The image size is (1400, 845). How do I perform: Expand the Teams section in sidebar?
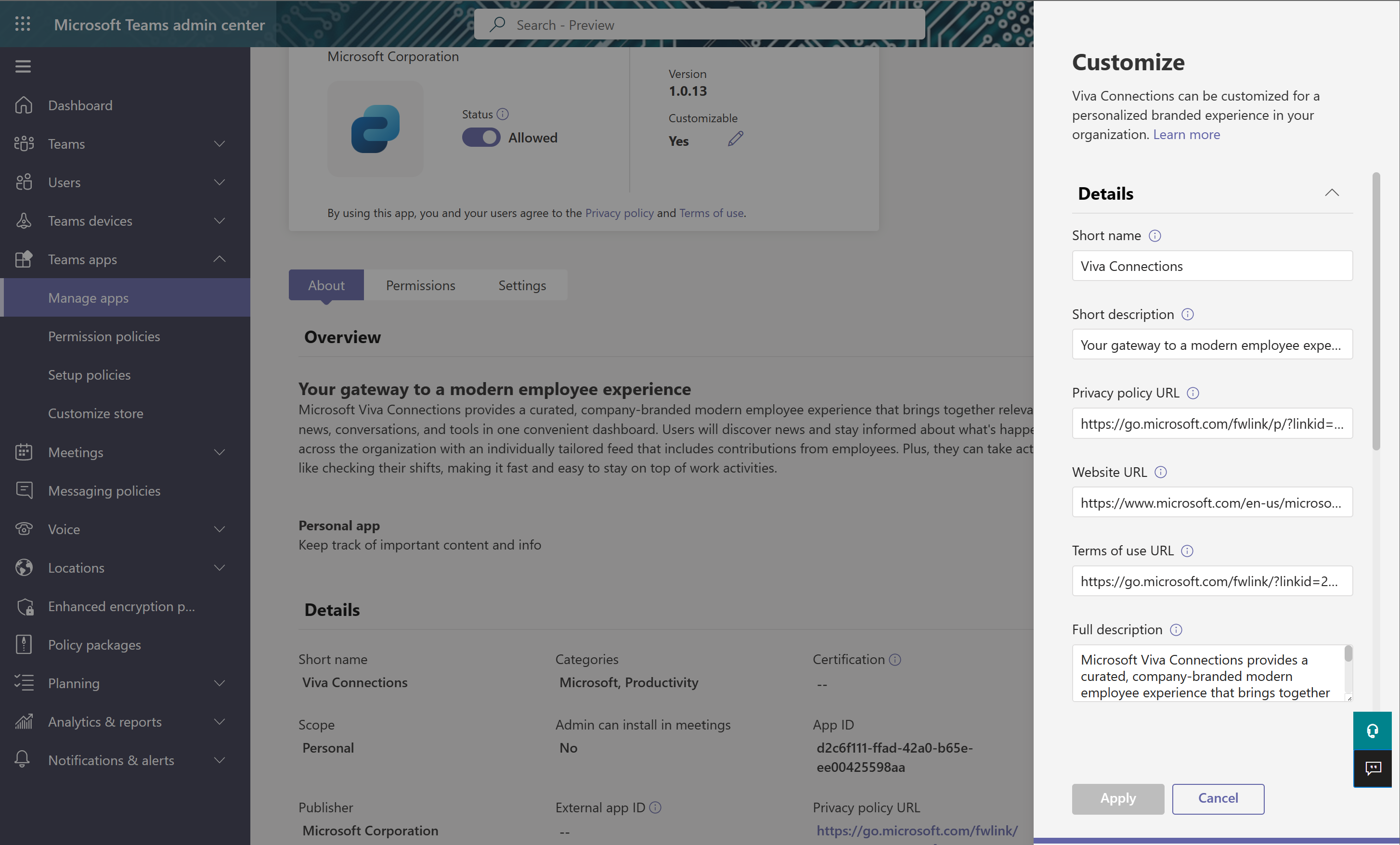(x=220, y=144)
